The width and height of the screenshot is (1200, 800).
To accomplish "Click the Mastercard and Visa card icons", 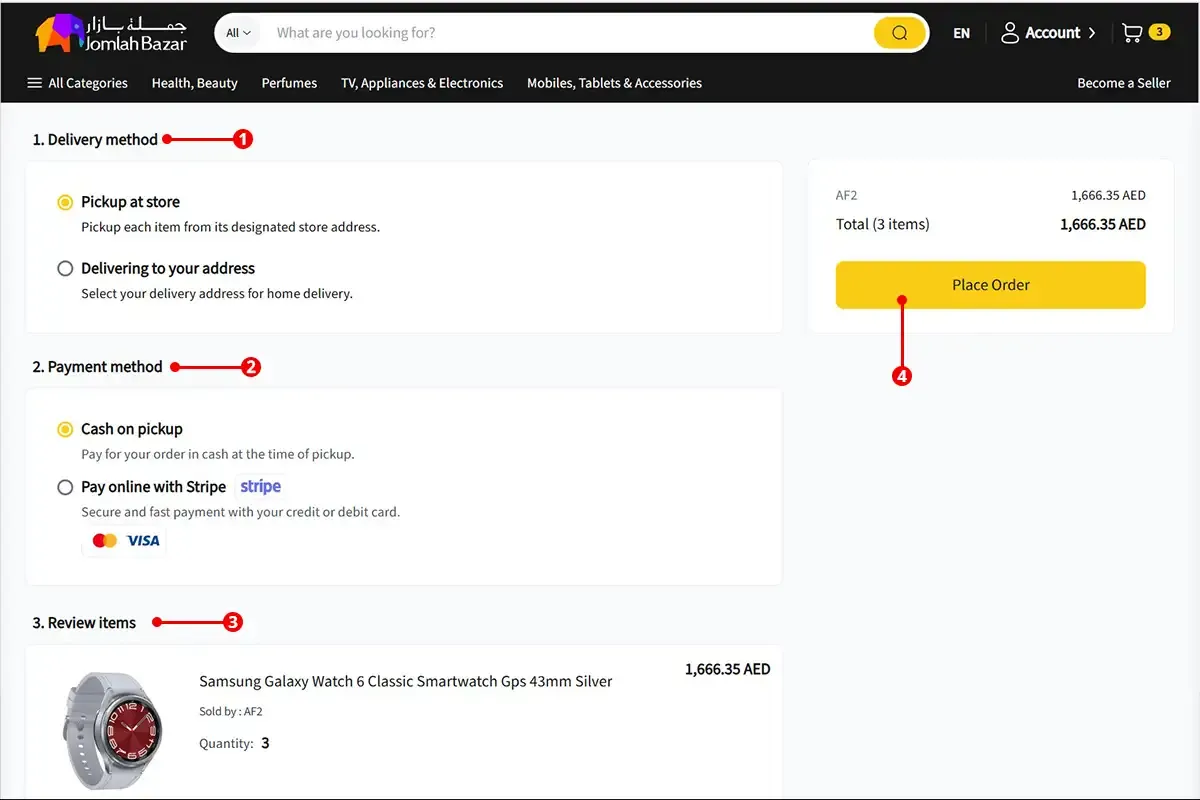I will click(125, 541).
